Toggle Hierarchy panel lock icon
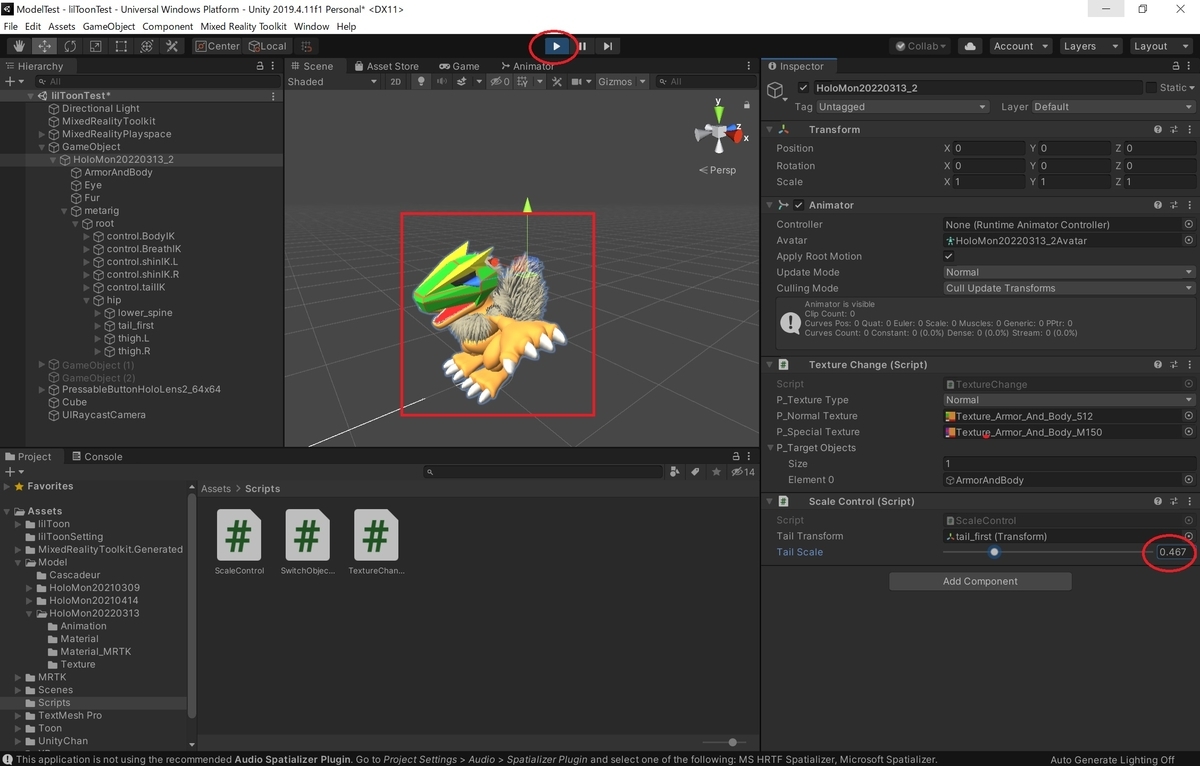Image resolution: width=1200 pixels, height=766 pixels. click(260, 66)
